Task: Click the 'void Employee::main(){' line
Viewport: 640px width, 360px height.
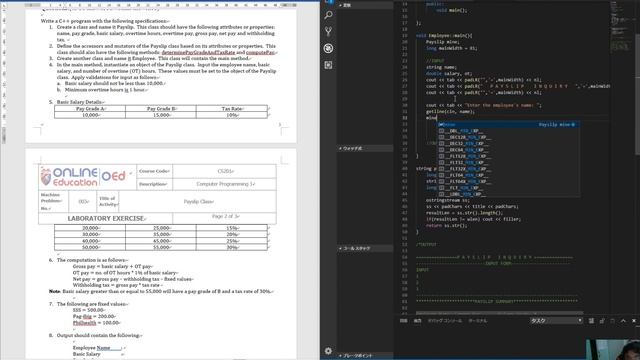Action: [x=444, y=36]
